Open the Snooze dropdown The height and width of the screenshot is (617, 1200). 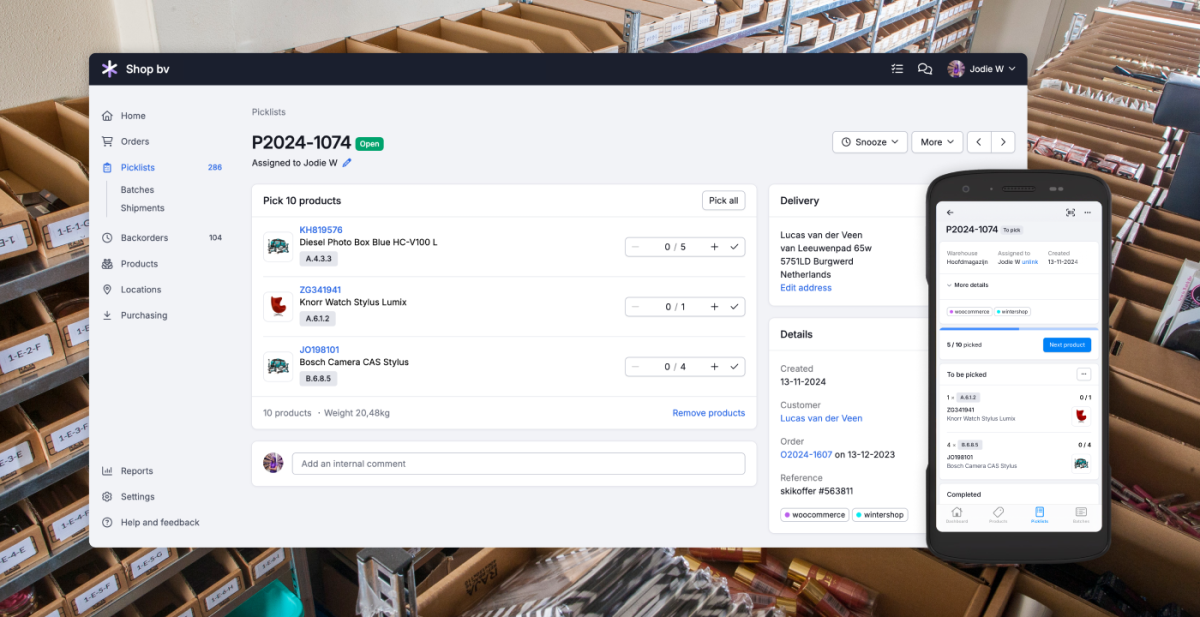coord(869,142)
